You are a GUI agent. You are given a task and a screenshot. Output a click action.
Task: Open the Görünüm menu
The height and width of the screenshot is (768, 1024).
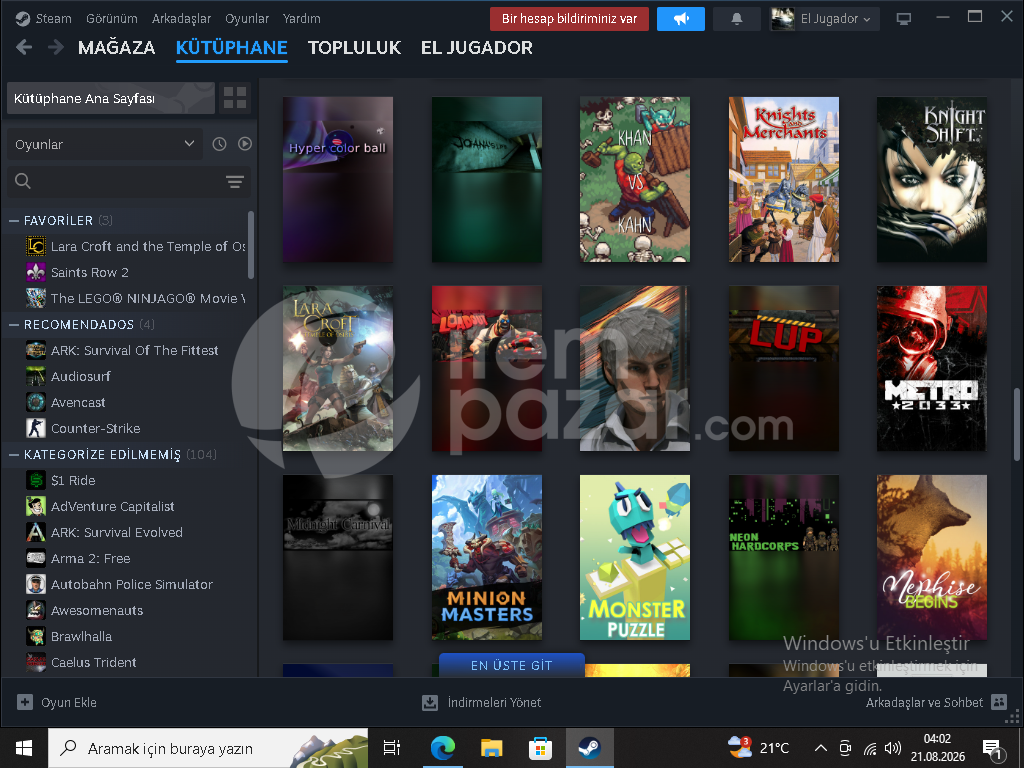pos(112,18)
